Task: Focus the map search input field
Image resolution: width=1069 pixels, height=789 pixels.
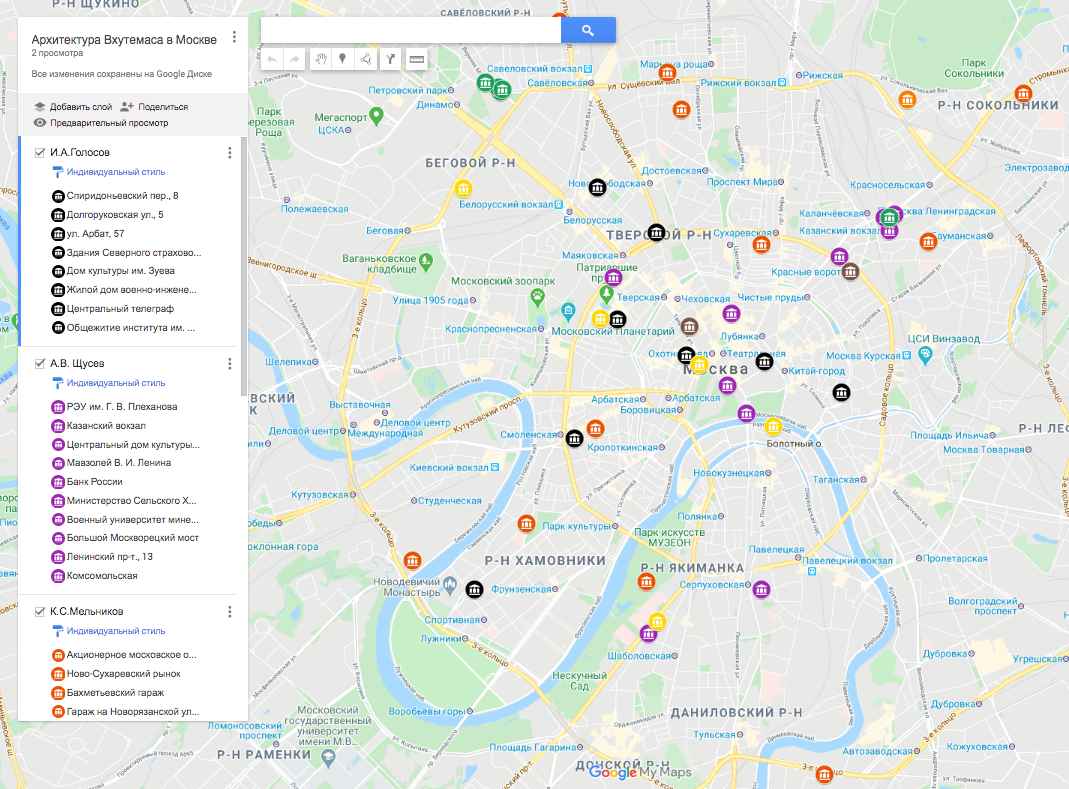Action: (410, 30)
